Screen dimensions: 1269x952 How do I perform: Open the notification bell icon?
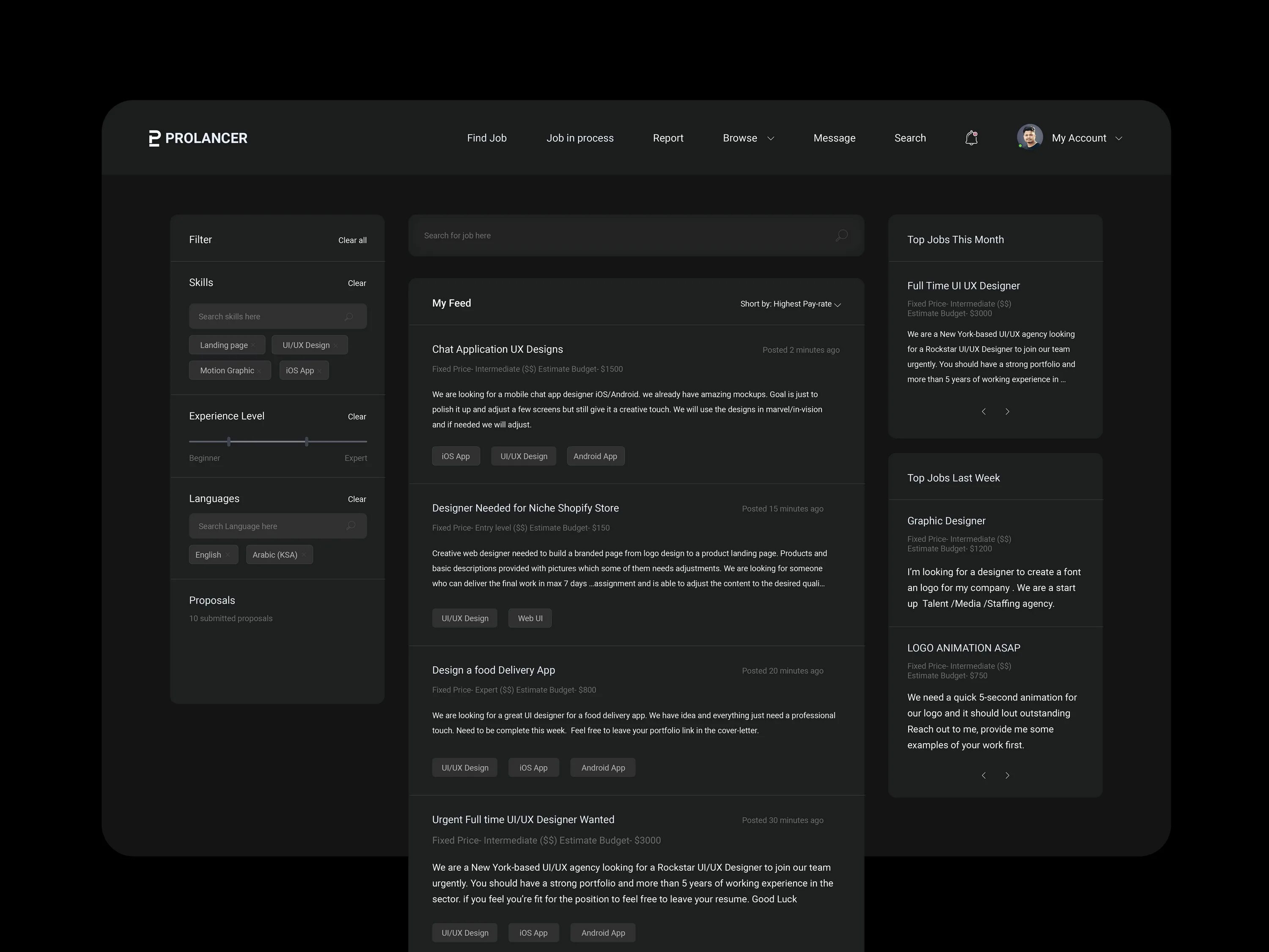point(971,137)
